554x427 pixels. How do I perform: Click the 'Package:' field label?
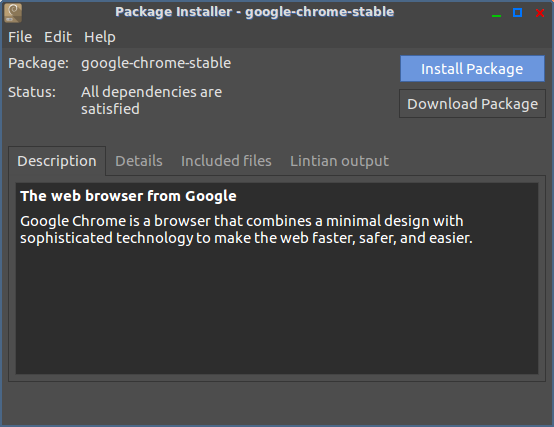click(x=39, y=63)
